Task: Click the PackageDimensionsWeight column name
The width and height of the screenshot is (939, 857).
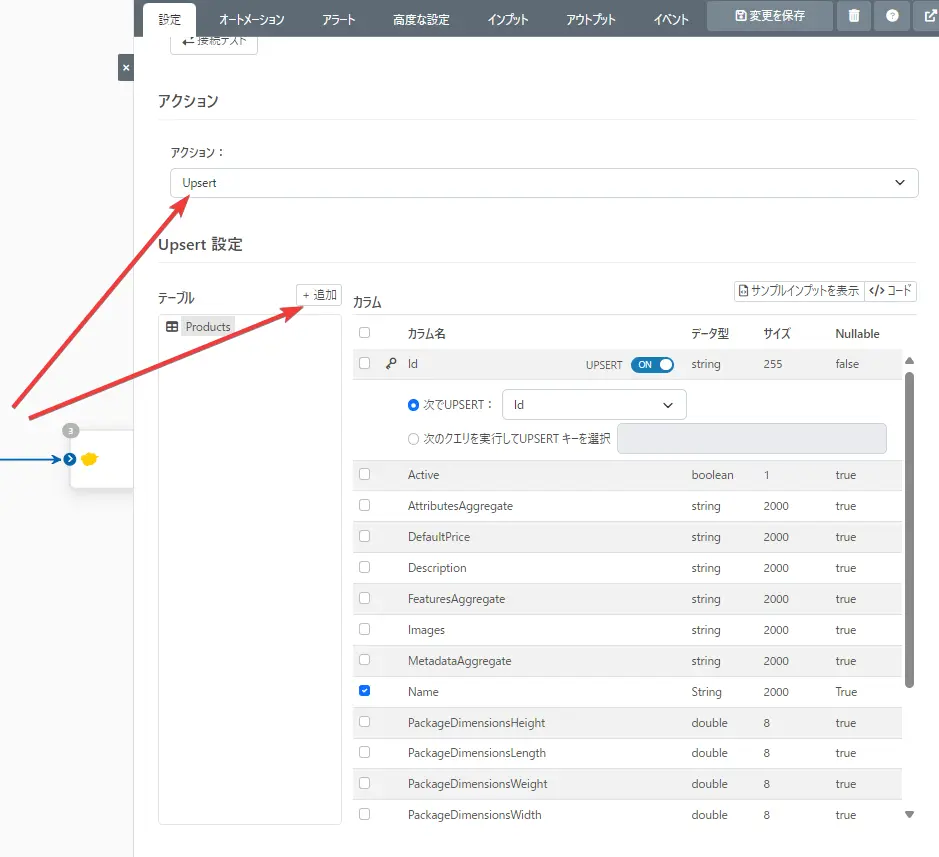Action: pos(477,784)
